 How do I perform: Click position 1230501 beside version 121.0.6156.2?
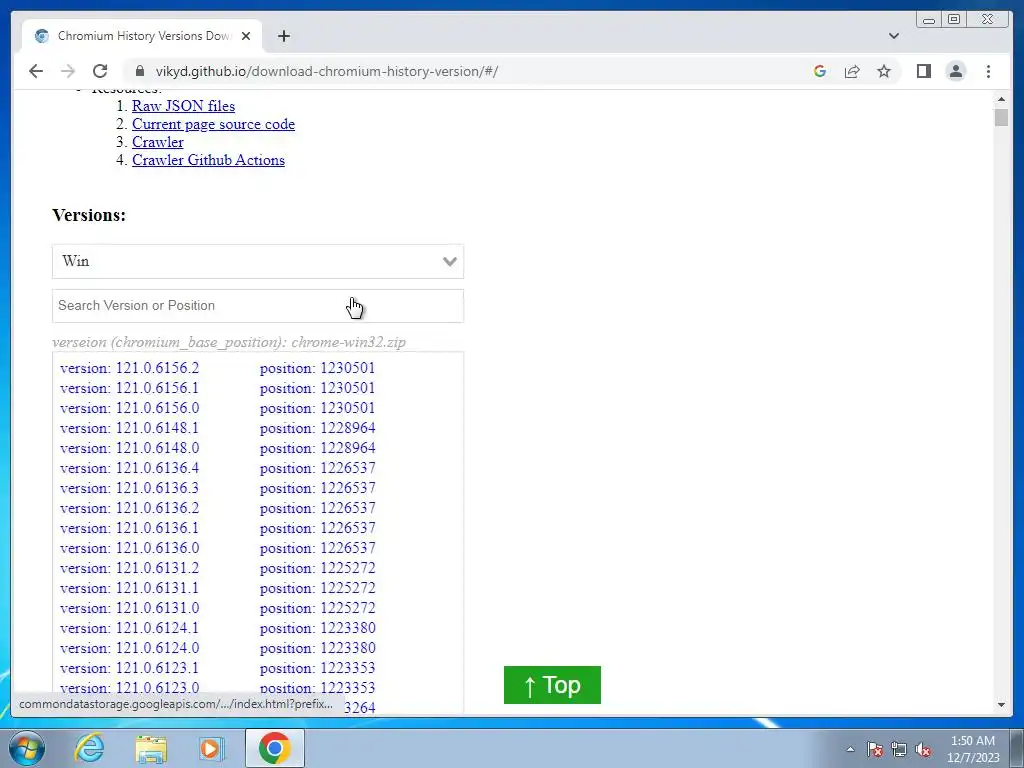click(317, 368)
